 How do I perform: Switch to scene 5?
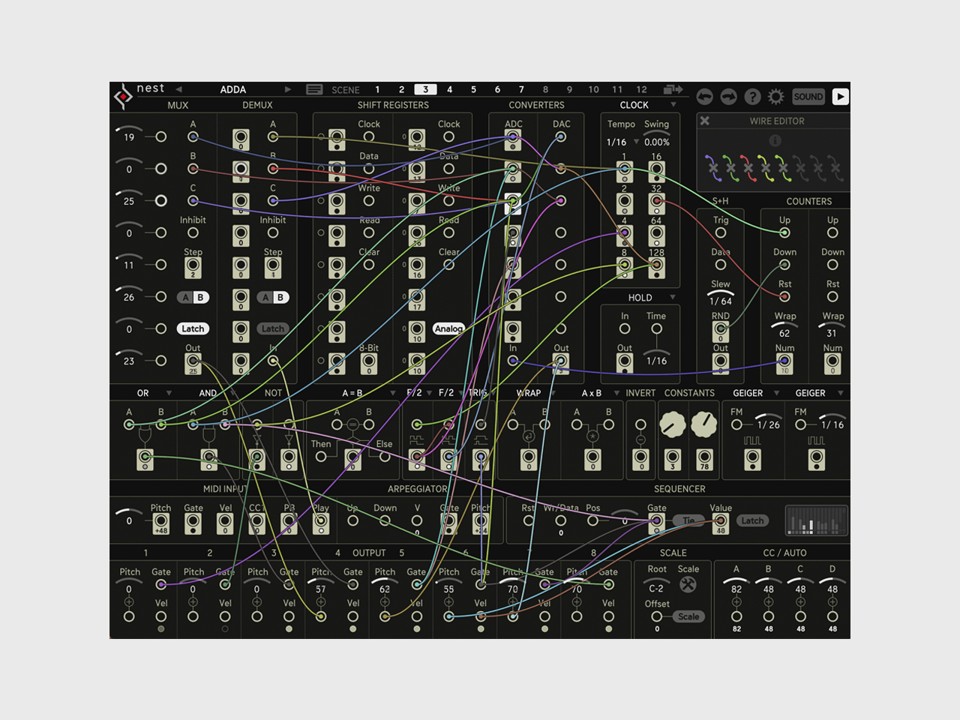[473, 89]
